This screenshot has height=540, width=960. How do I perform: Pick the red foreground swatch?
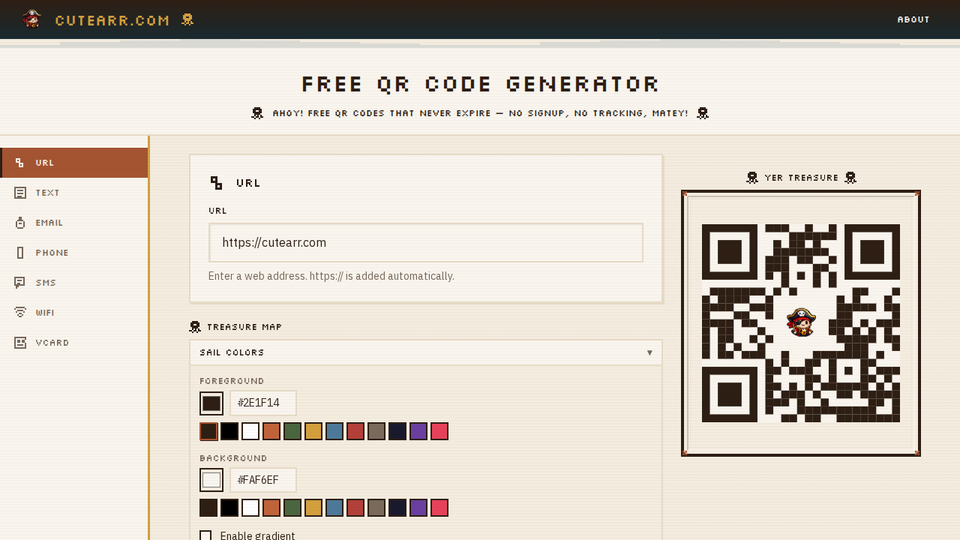click(x=356, y=431)
